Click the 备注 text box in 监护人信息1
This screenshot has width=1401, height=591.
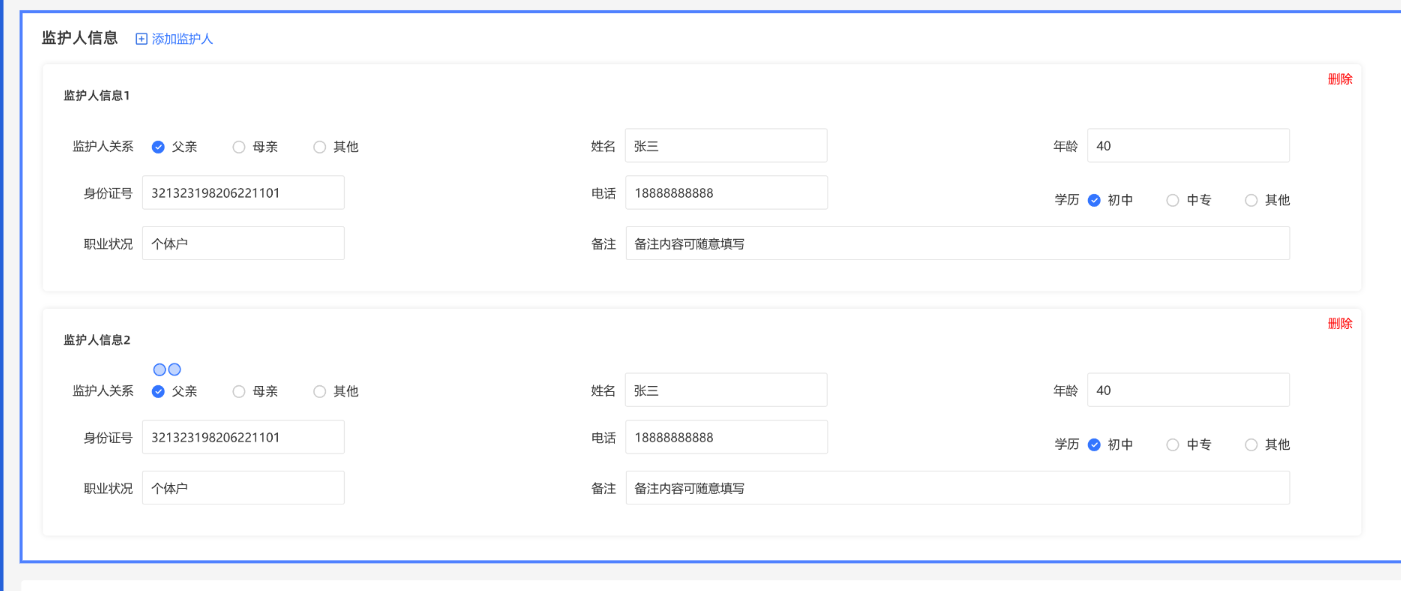click(x=957, y=243)
